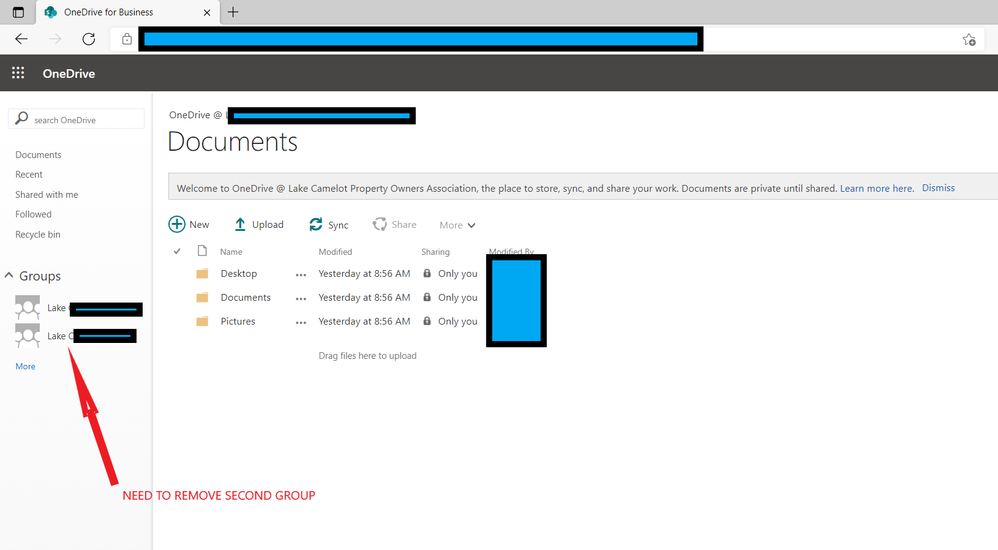Click 'Yesterday at 8:56 AM' in Desktop row

364,274
